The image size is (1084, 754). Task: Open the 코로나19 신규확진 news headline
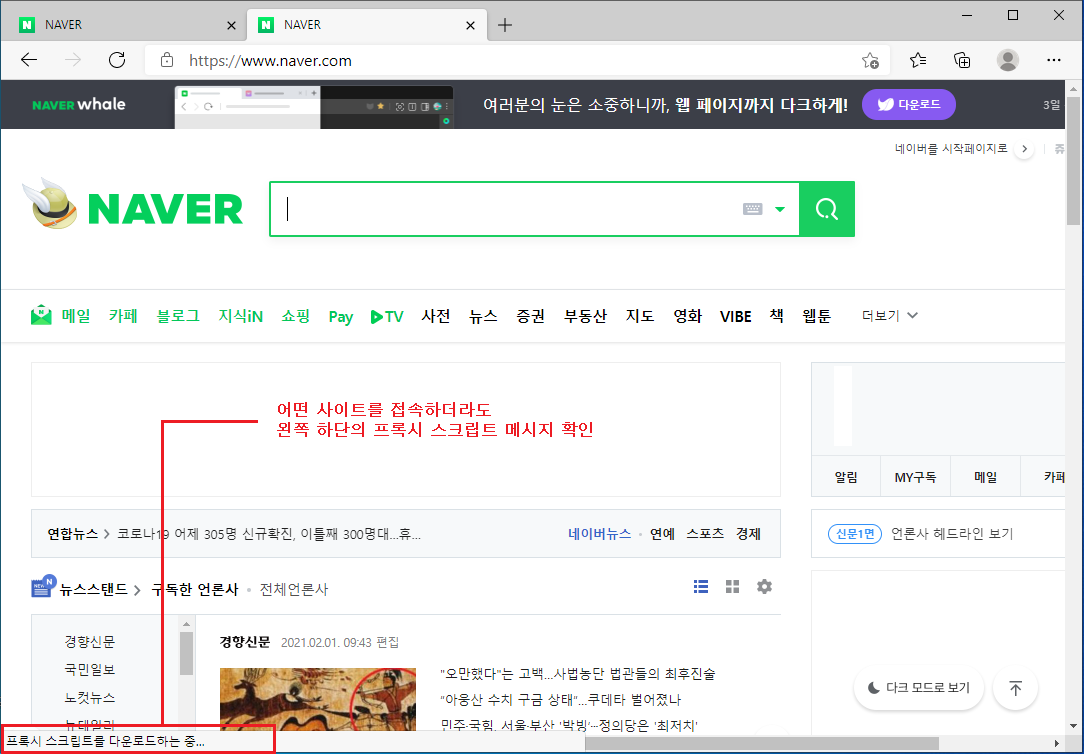point(269,534)
